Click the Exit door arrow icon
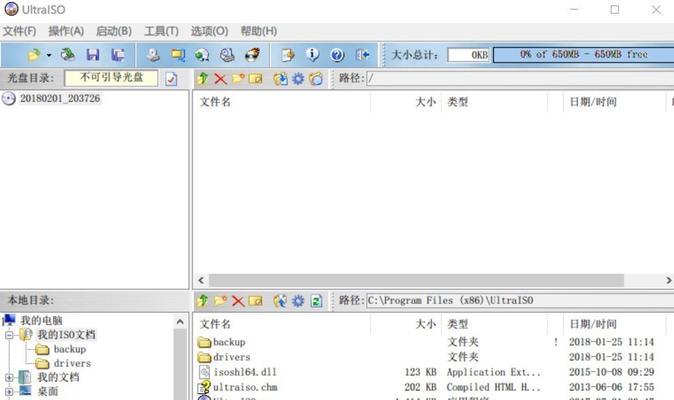674x400 pixels. tap(362, 55)
